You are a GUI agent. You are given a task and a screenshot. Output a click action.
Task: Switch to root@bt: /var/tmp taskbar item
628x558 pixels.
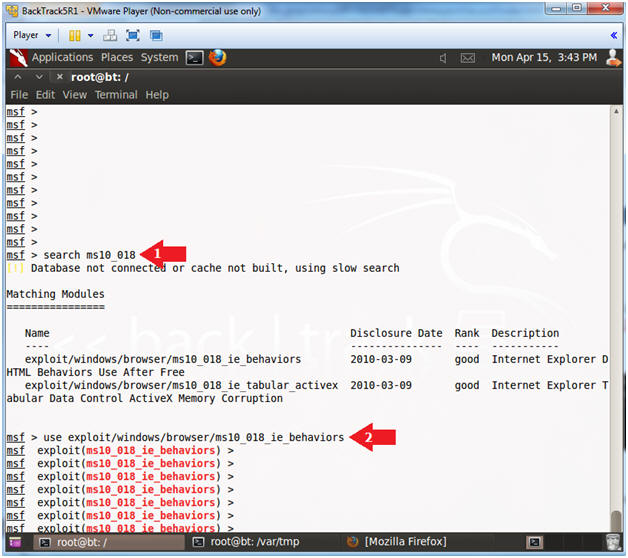point(246,542)
